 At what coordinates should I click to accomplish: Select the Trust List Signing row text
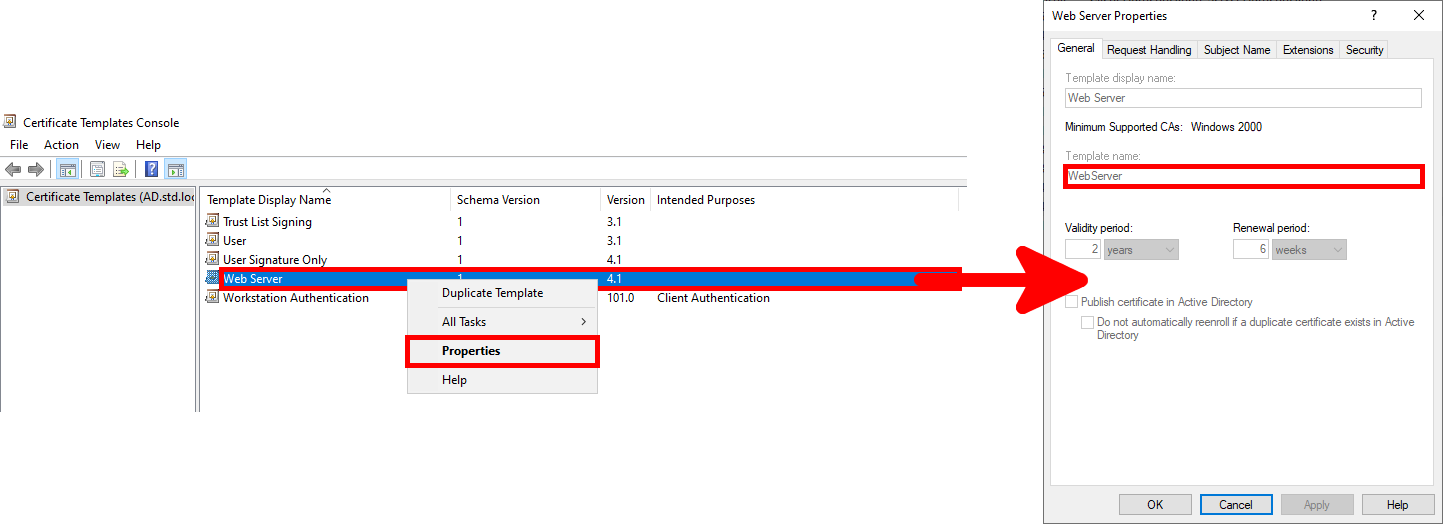click(x=267, y=222)
